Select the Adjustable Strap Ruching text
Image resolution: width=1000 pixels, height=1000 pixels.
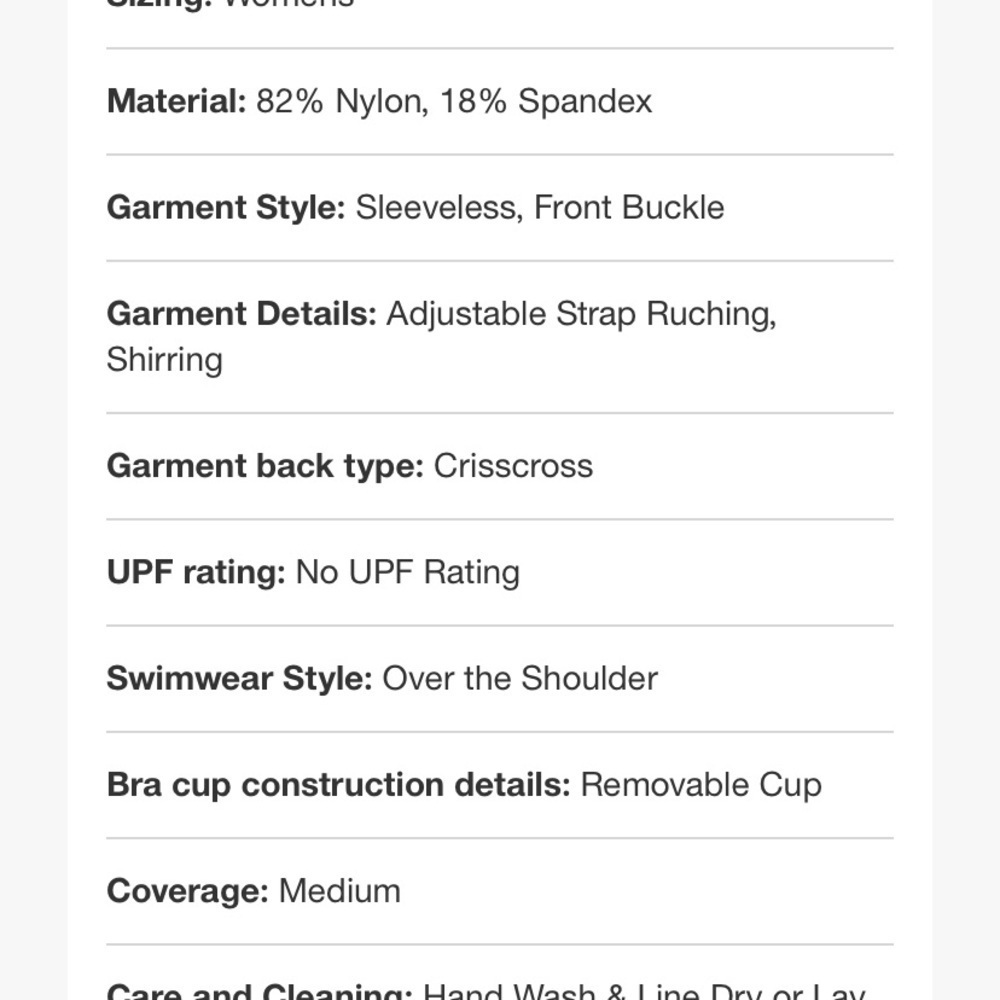pos(581,314)
